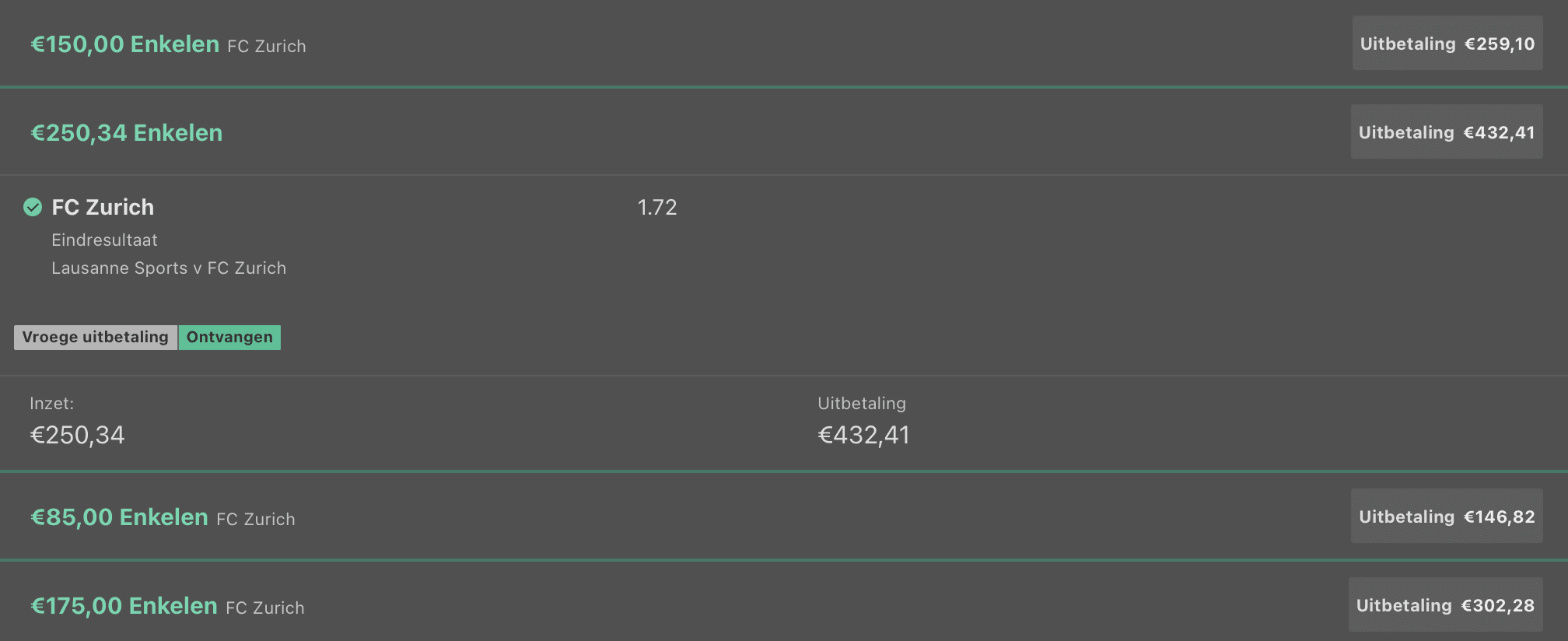Click the Uitbetaling €432,41 payout button
Image resolution: width=1568 pixels, height=641 pixels.
pos(1447,131)
